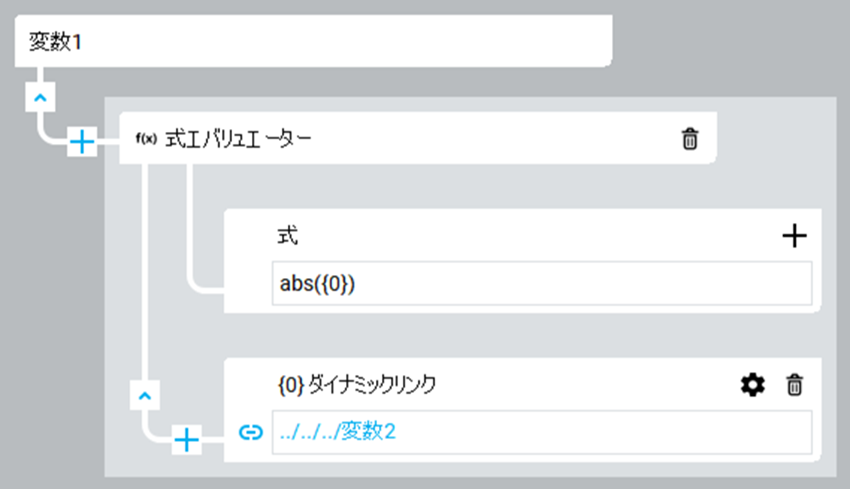Collapse the branch with the chevron above the lower plus

[x=146, y=396]
